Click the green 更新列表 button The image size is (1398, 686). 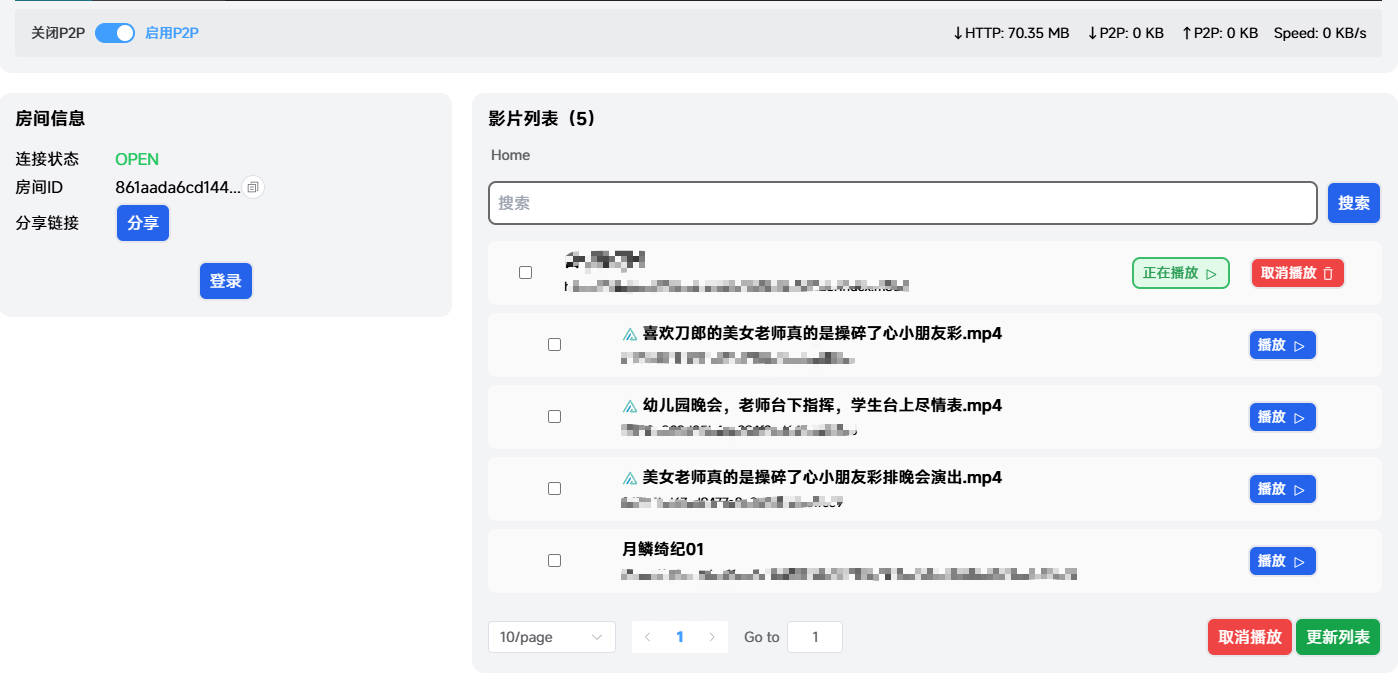(1337, 637)
